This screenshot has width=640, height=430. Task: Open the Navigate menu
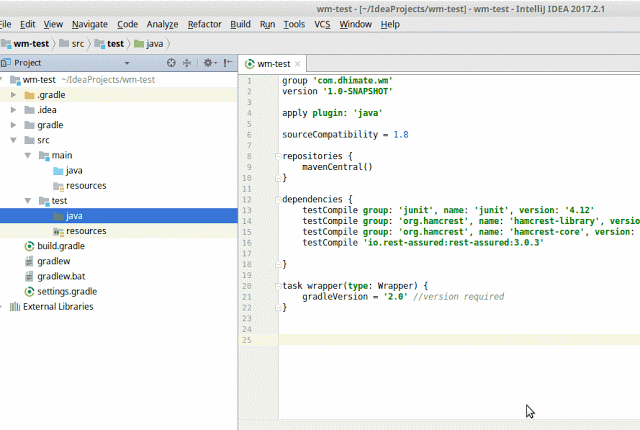click(x=90, y=24)
